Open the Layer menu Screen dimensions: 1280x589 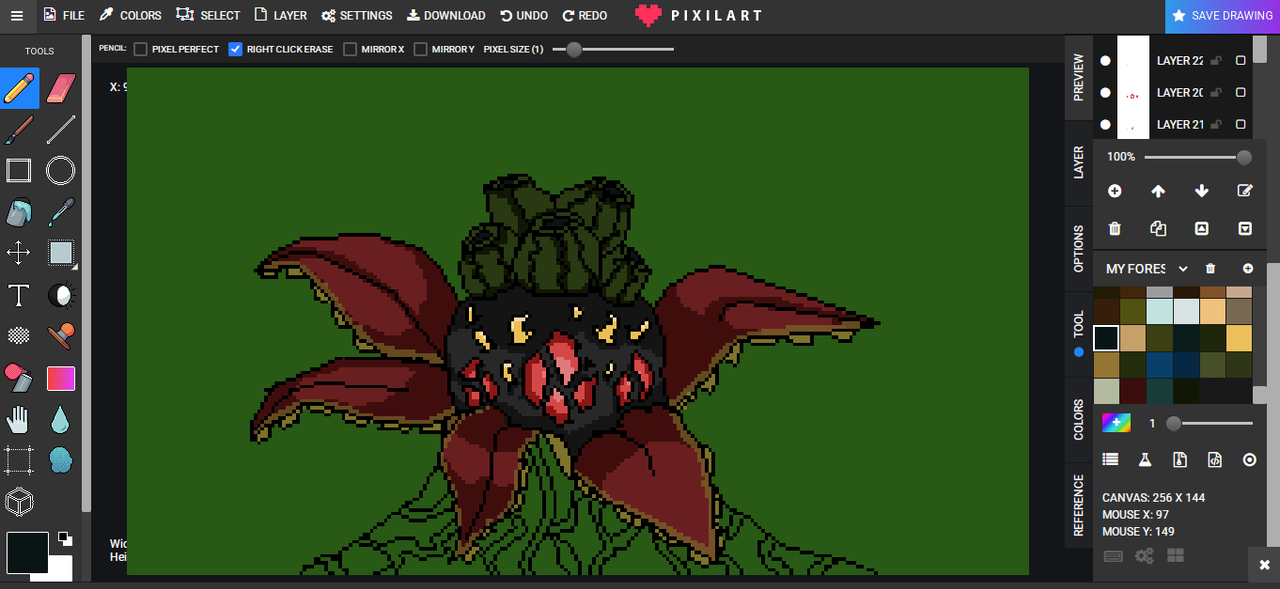pos(280,16)
